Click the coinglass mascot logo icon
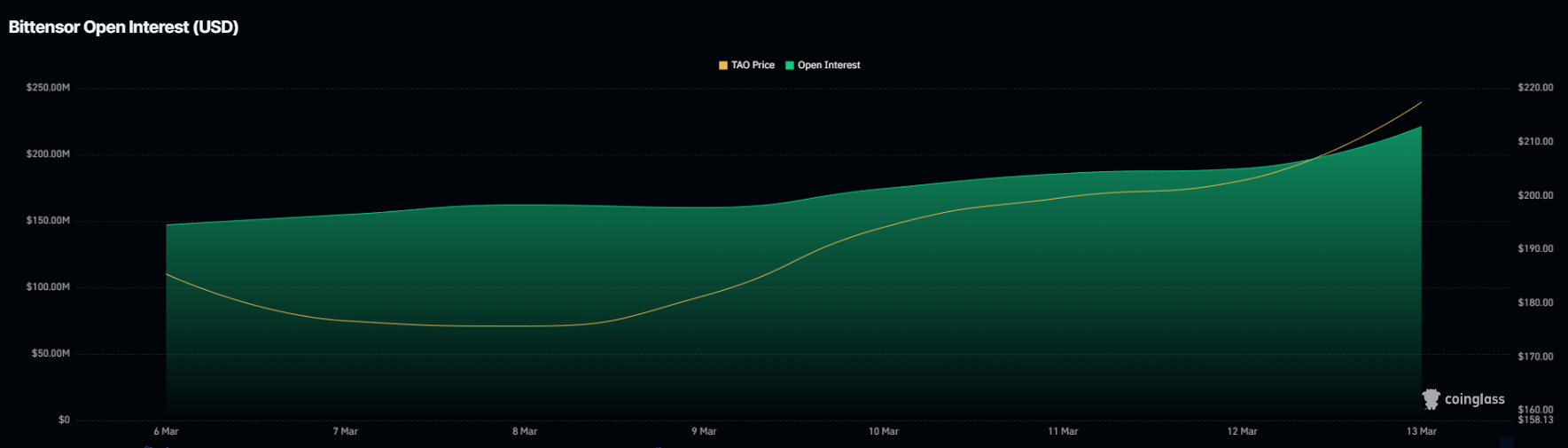The height and width of the screenshot is (448, 1568). tap(1431, 399)
